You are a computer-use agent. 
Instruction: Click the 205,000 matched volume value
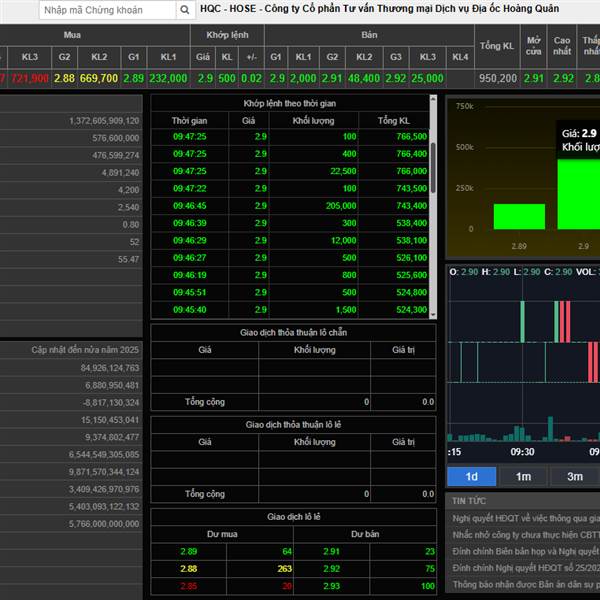point(341,205)
